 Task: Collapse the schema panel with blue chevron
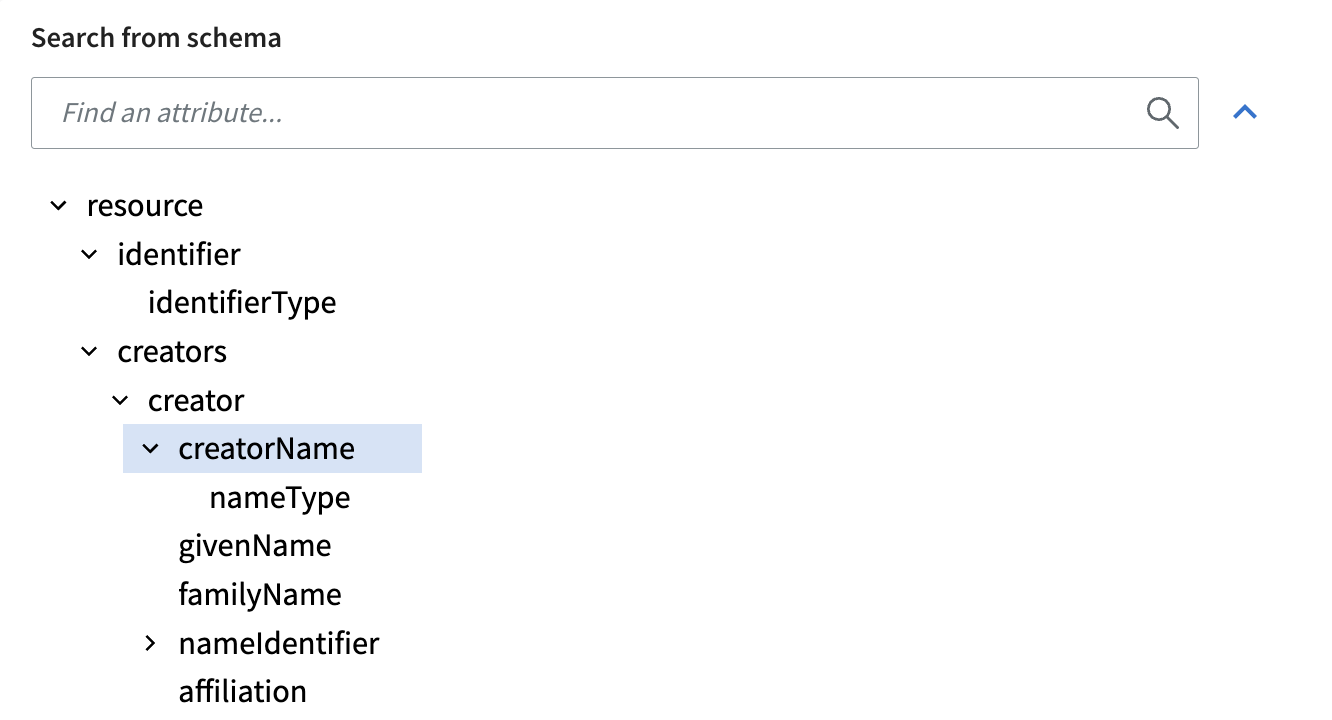(1245, 112)
